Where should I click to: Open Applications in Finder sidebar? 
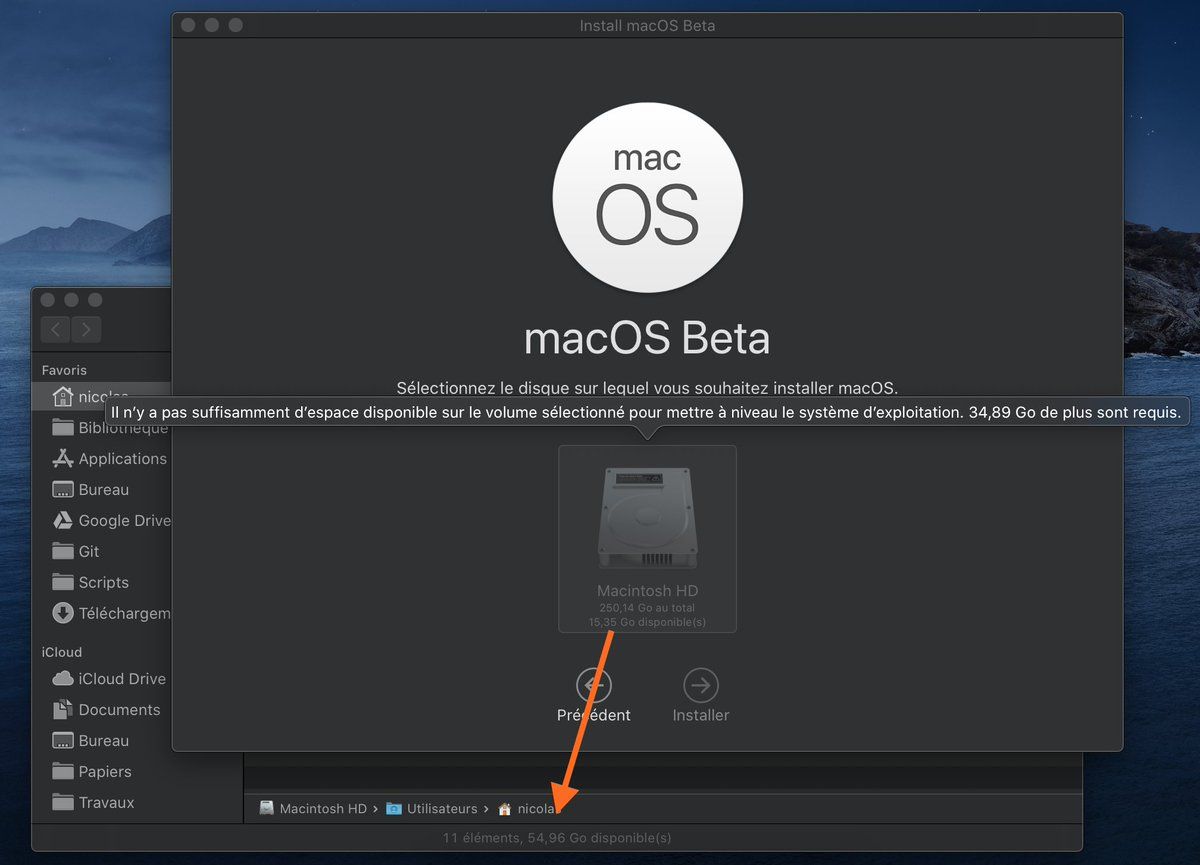pyautogui.click(x=122, y=459)
